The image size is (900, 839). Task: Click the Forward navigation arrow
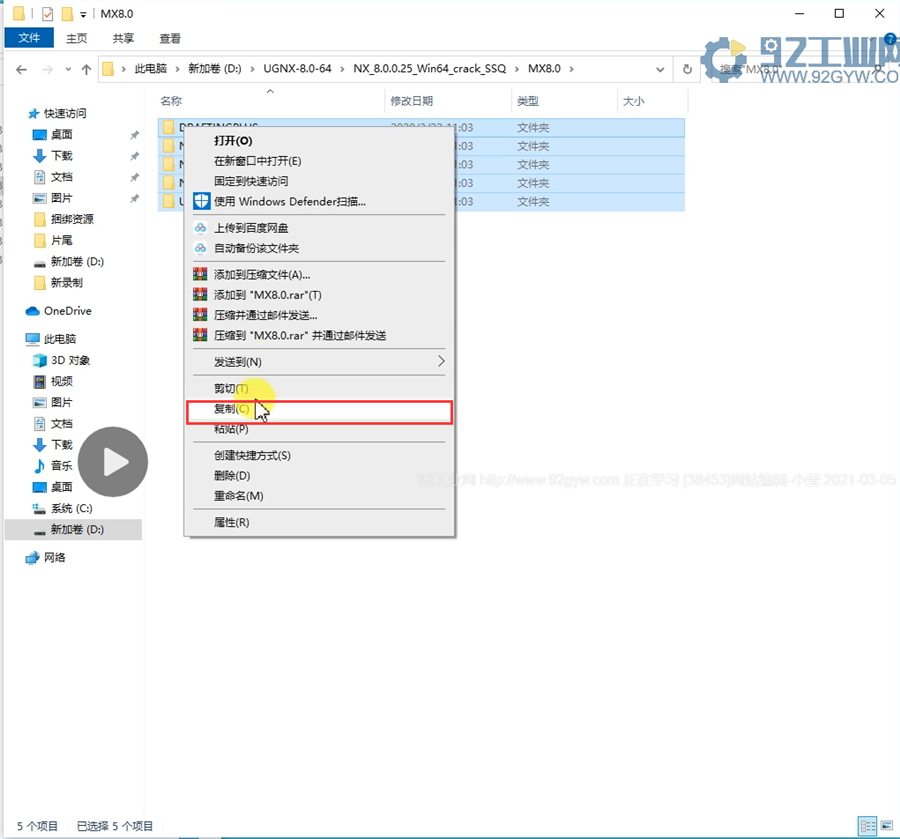(48, 69)
